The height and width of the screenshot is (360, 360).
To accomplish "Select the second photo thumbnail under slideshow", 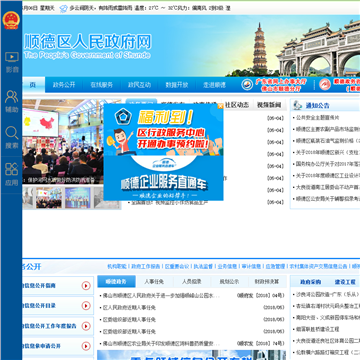I will (x=49, y=198).
